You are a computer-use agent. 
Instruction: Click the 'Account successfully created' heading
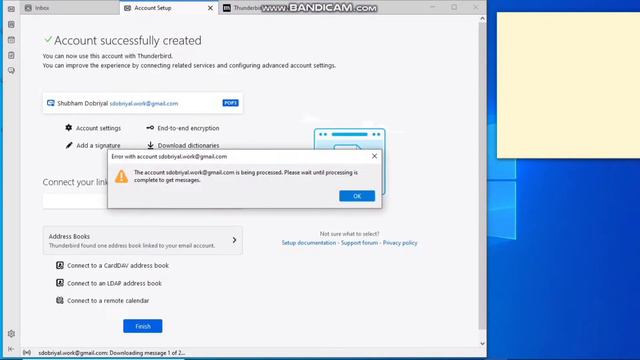(128, 40)
